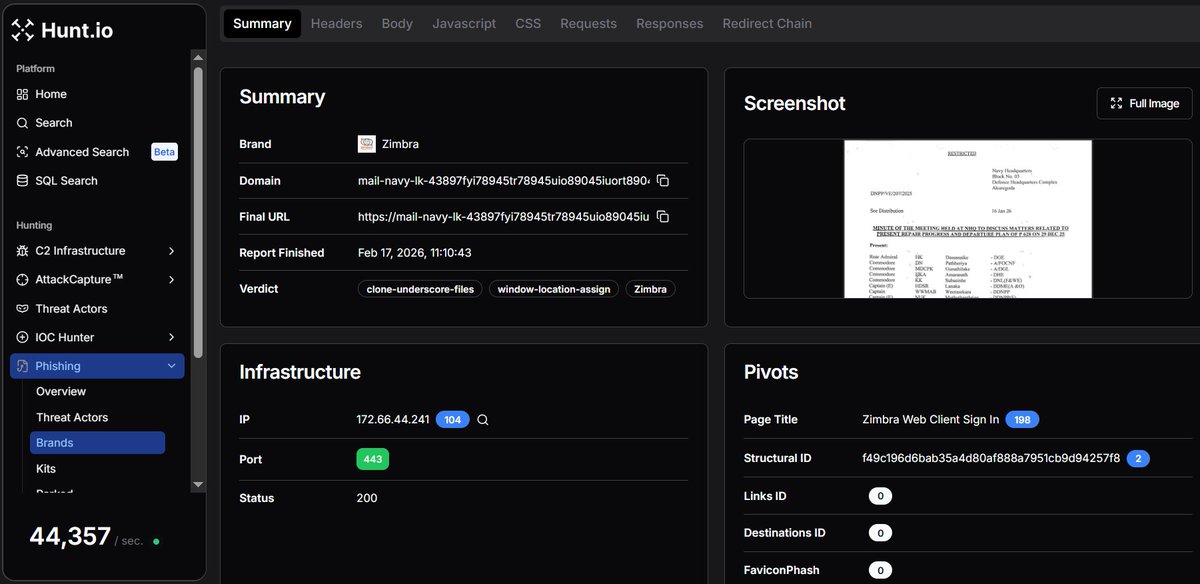
Task: Open the Redirect Chain tab
Action: point(767,23)
